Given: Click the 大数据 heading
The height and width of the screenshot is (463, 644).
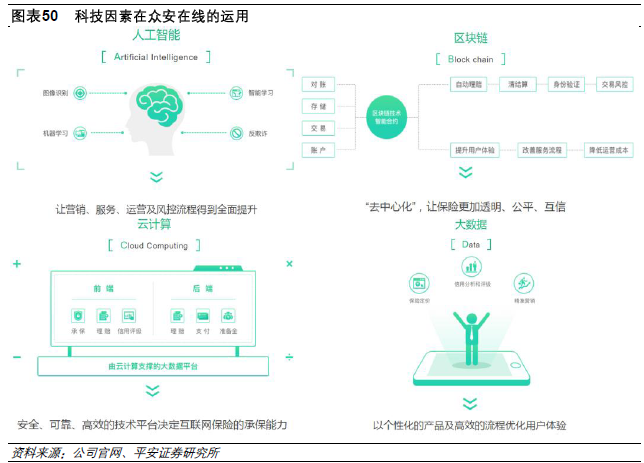Looking at the screenshot, I should click(x=471, y=225).
